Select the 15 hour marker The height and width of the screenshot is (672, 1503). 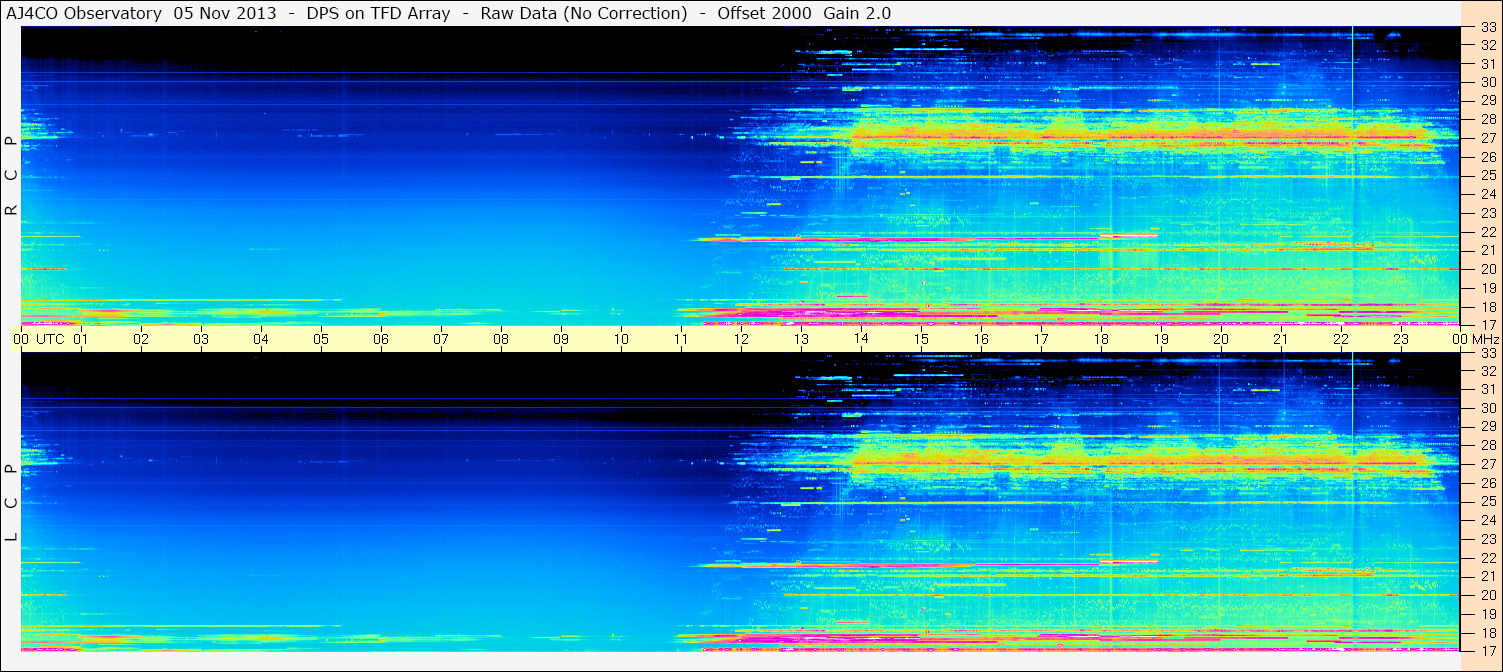tap(921, 339)
